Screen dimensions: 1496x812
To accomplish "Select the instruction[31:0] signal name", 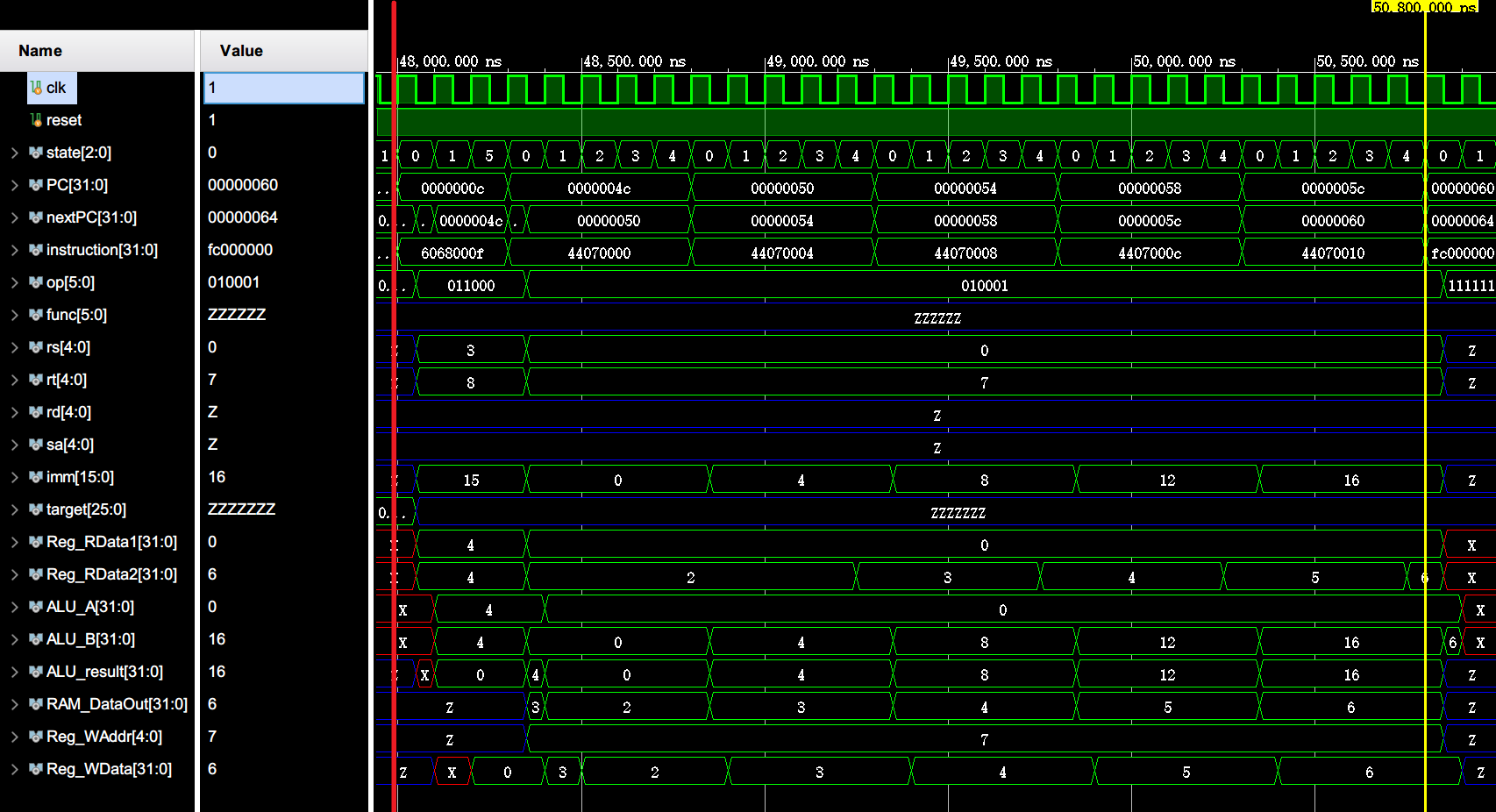I will 102,250.
